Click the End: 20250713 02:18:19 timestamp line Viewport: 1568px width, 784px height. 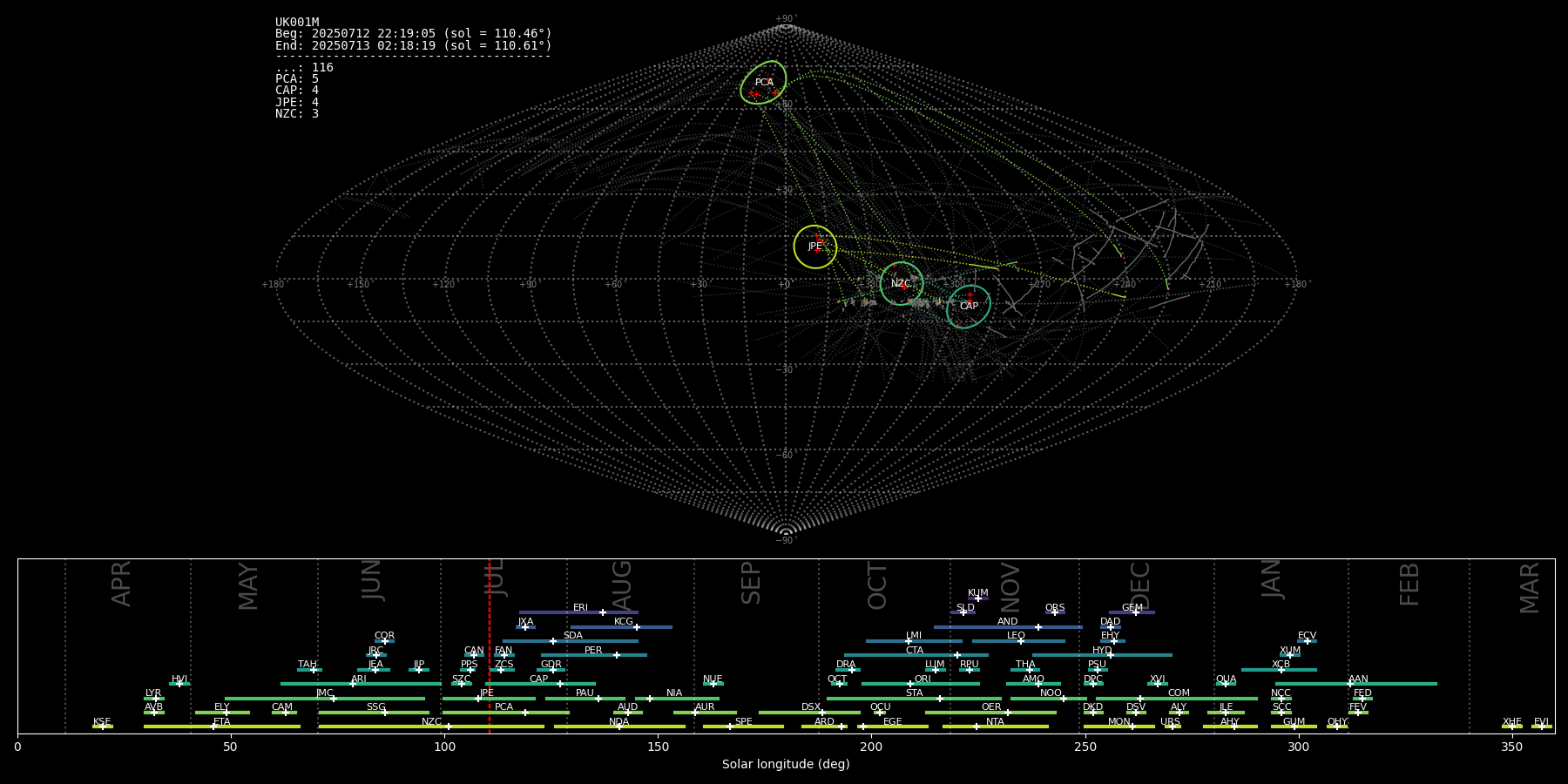[x=414, y=45]
